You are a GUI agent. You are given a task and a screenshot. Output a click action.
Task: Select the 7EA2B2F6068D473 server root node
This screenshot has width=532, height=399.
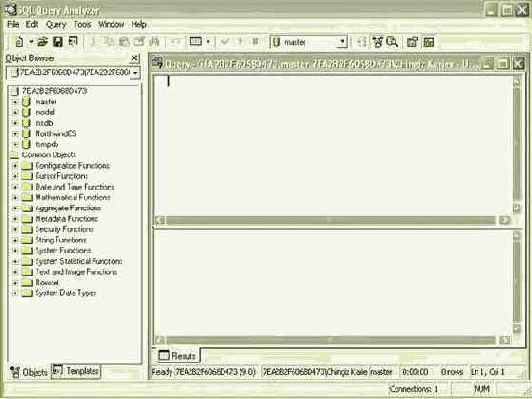pos(55,91)
